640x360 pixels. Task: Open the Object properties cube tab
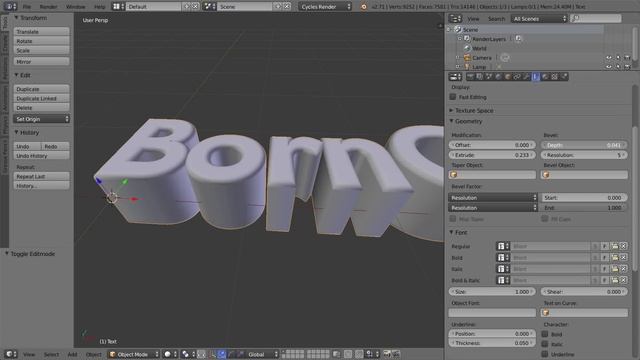coord(508,77)
